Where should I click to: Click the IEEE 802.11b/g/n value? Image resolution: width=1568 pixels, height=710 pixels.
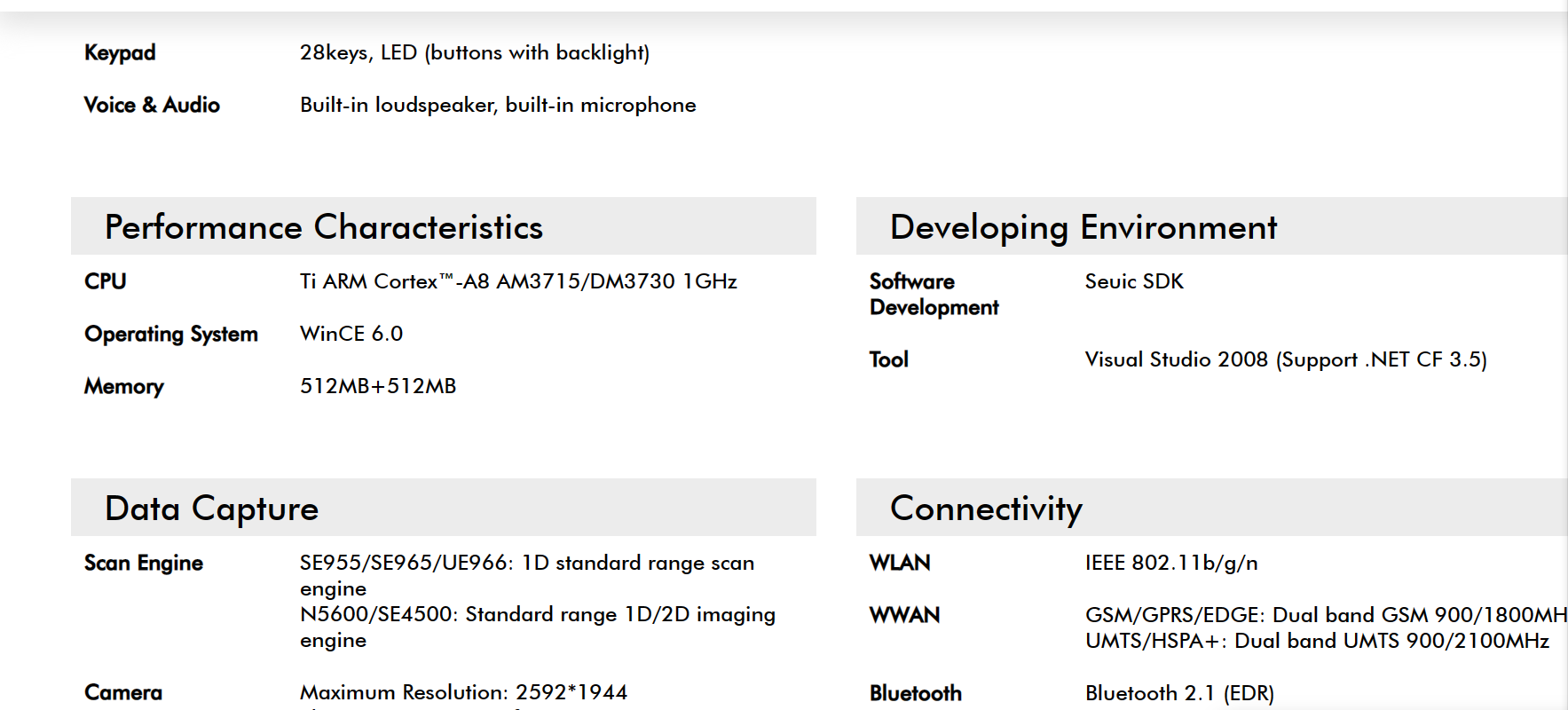point(1171,563)
